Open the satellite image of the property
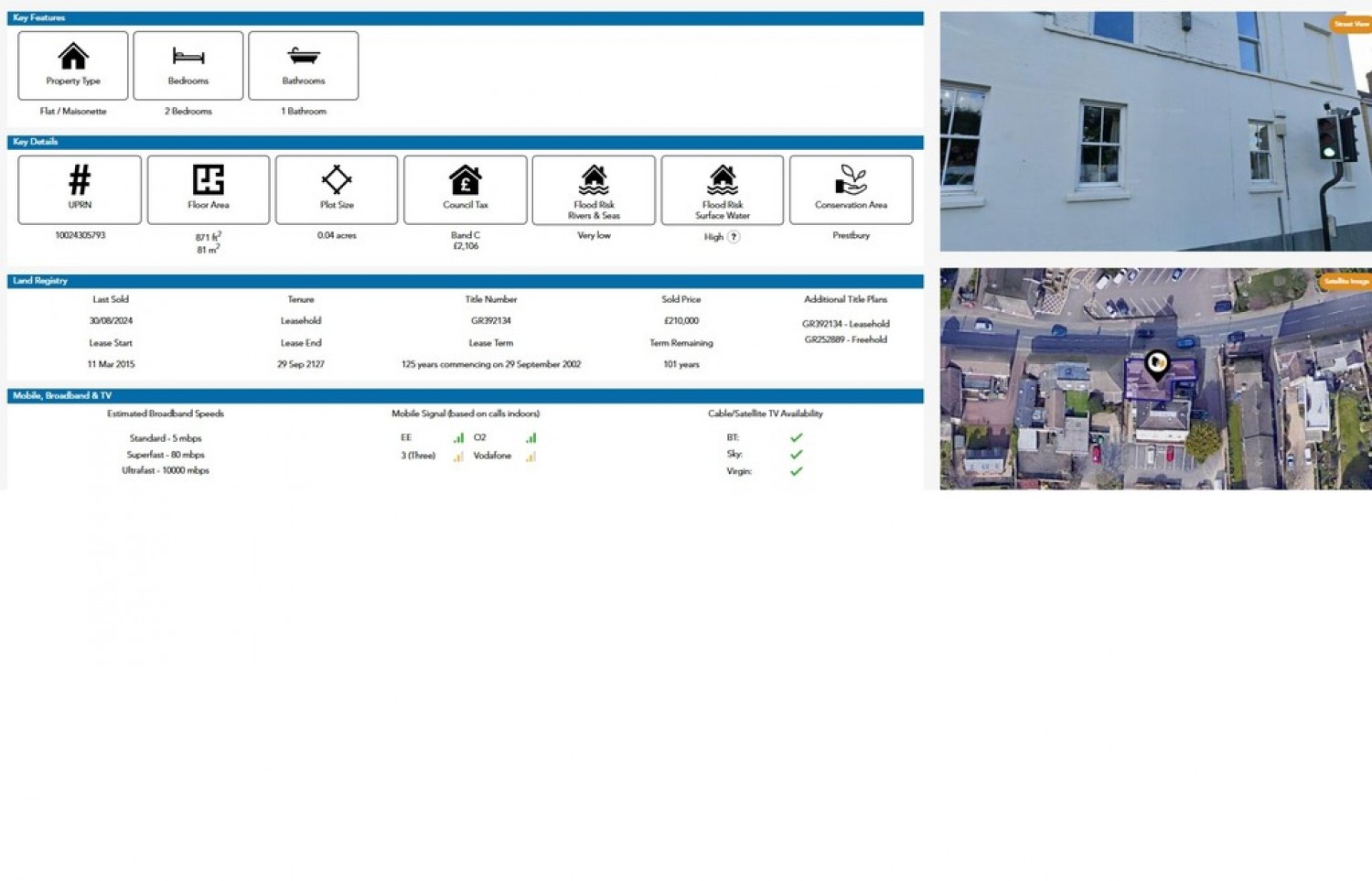Viewport: 1372px width, 881px height. click(x=1155, y=378)
